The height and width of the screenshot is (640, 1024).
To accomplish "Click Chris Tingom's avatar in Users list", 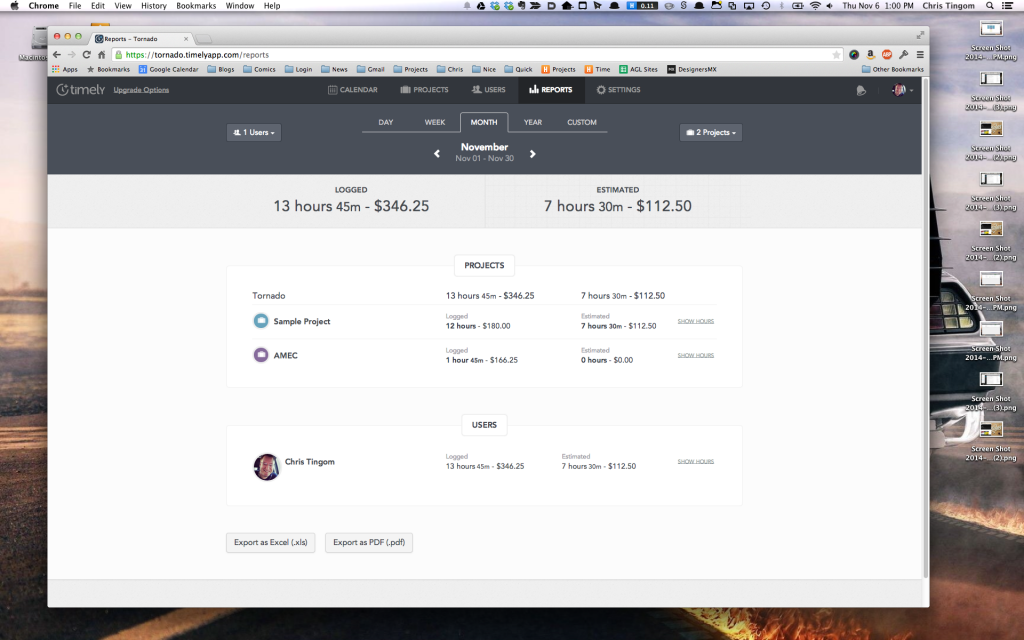I will coord(266,466).
